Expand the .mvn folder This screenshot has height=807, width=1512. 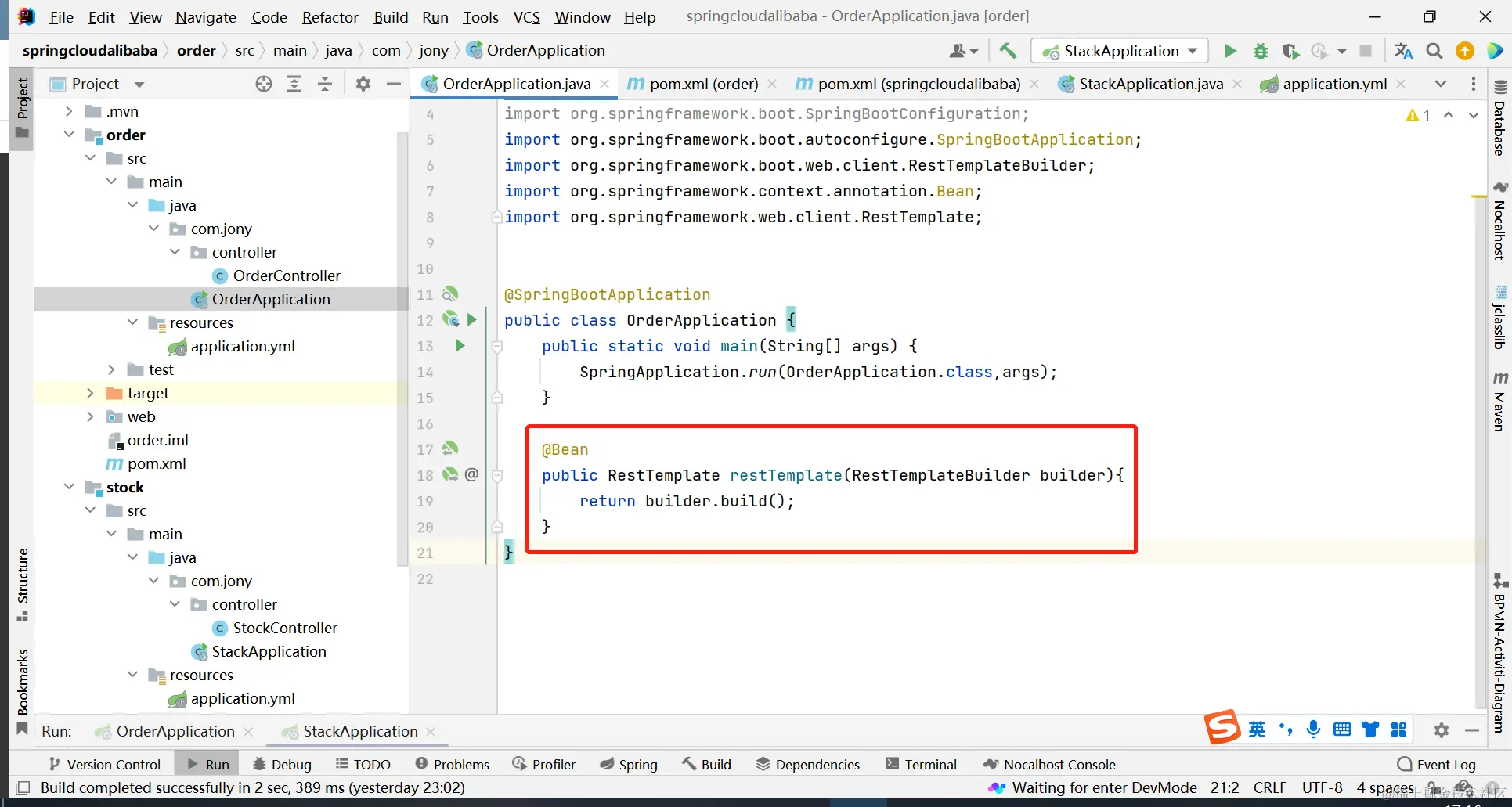70,111
